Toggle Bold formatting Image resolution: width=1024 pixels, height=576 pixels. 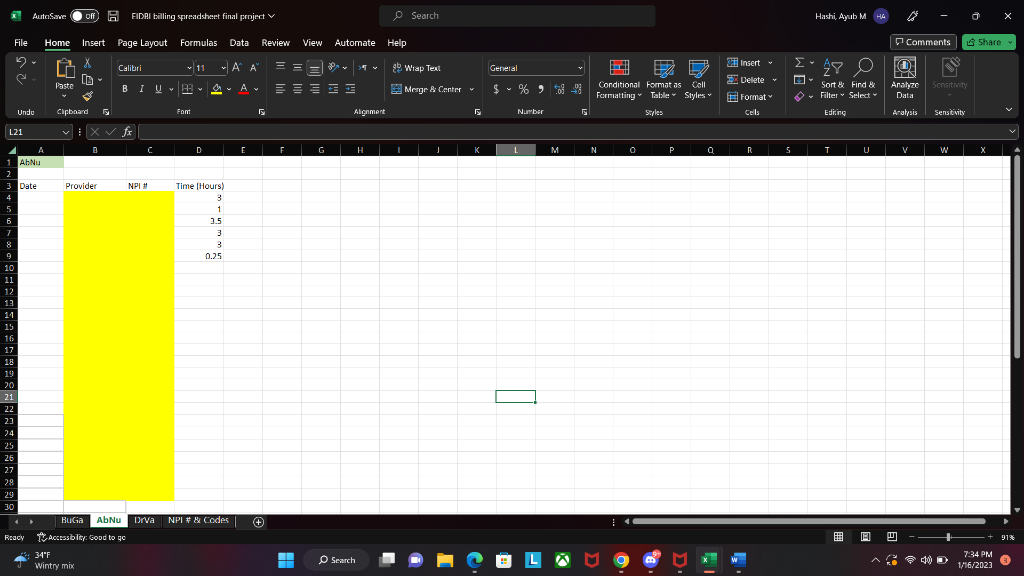tap(125, 89)
